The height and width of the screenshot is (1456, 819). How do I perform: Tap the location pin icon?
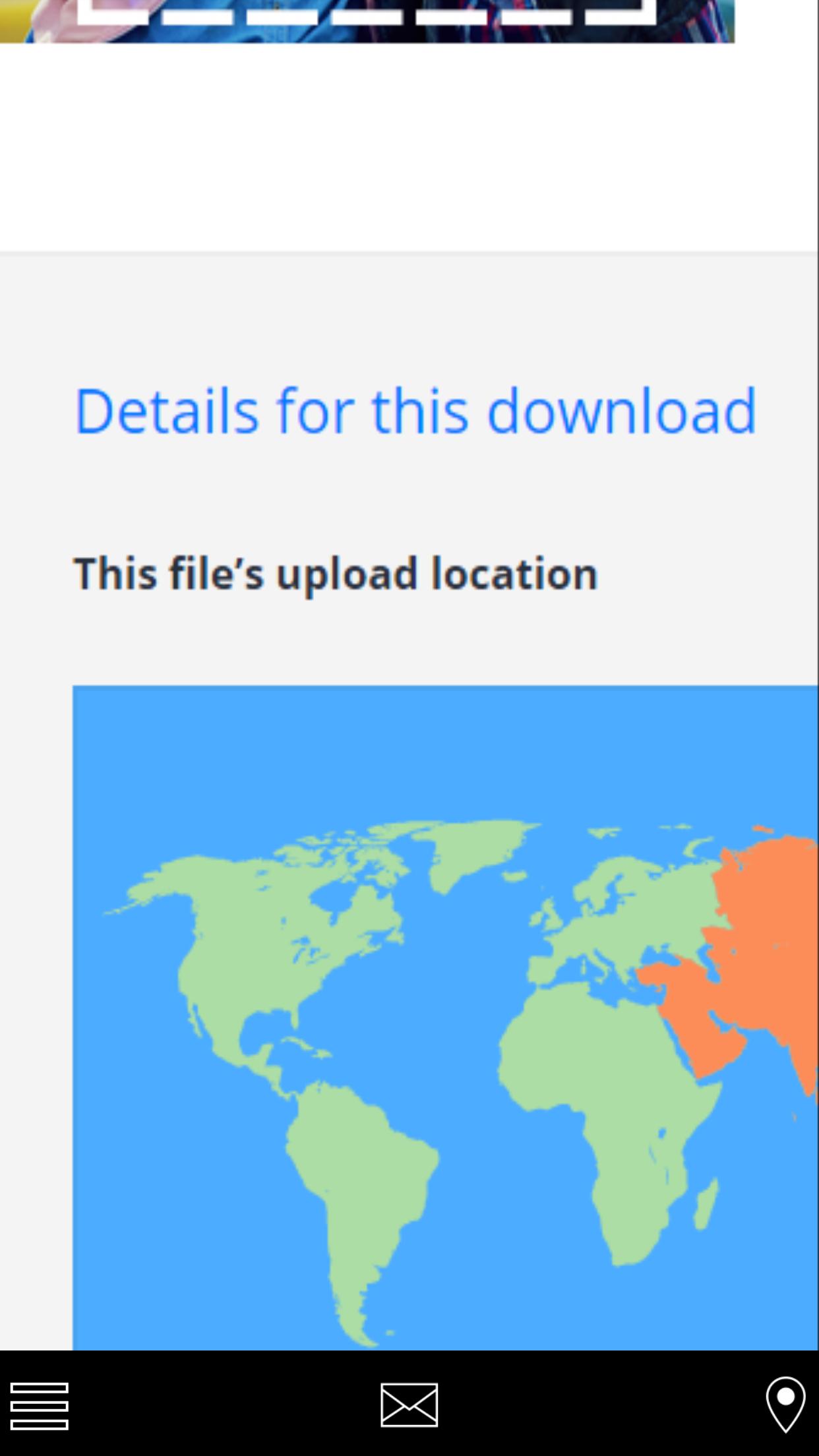785,1405
